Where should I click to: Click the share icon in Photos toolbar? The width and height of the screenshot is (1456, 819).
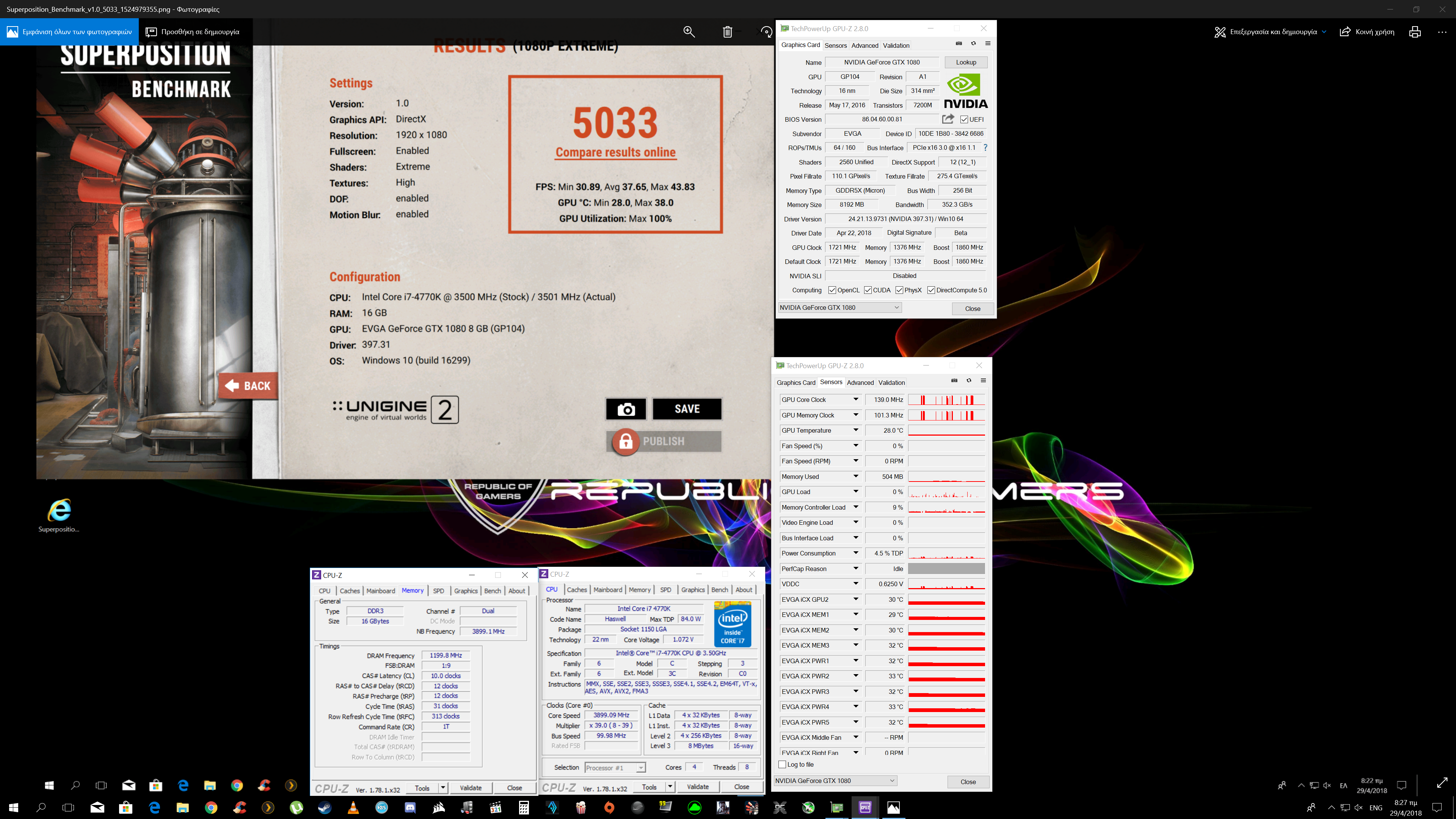pyautogui.click(x=1346, y=31)
